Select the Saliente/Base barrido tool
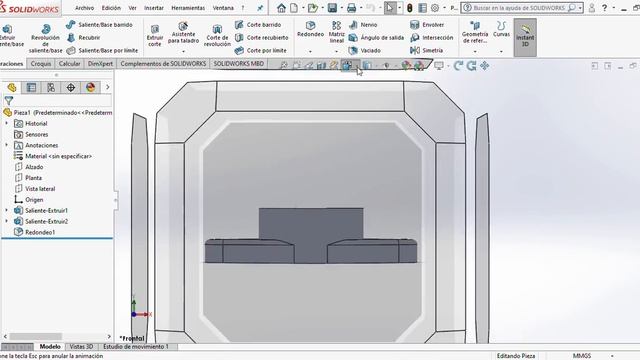 [x=99, y=24]
